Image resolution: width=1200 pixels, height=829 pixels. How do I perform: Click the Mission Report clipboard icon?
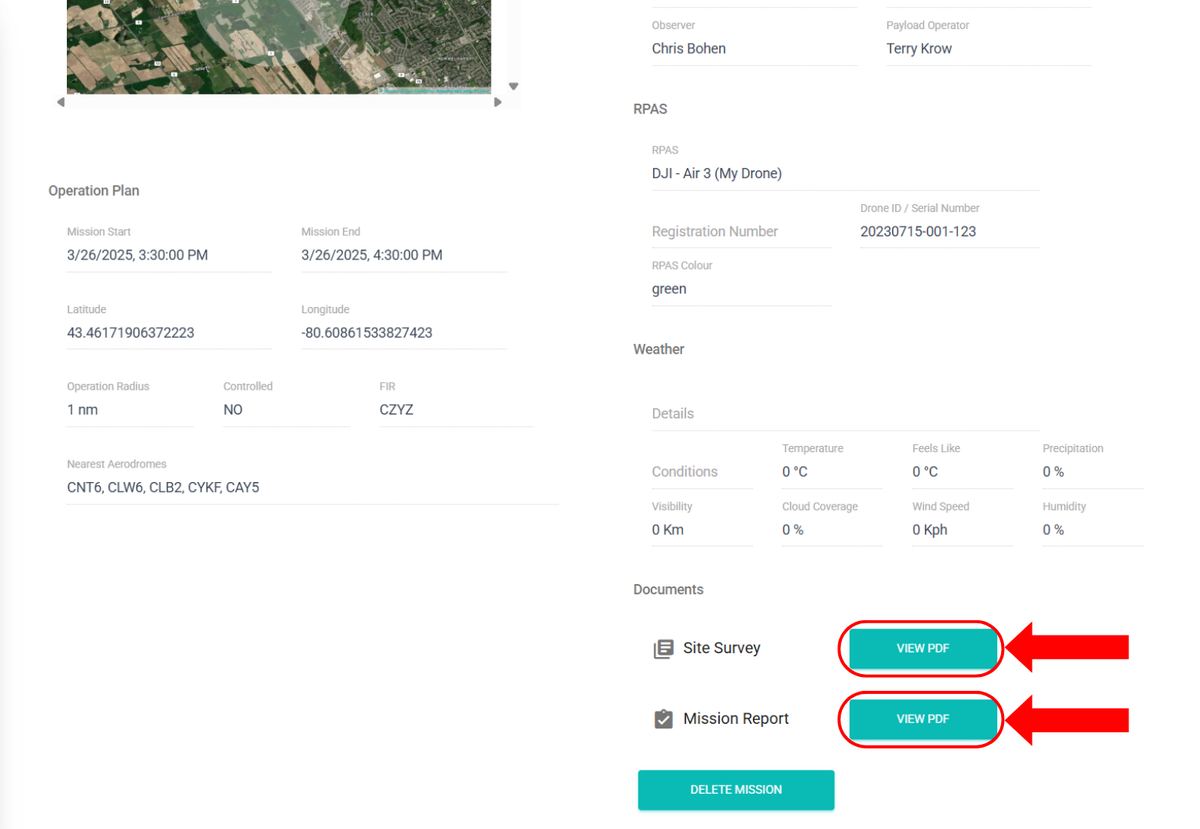pos(663,719)
